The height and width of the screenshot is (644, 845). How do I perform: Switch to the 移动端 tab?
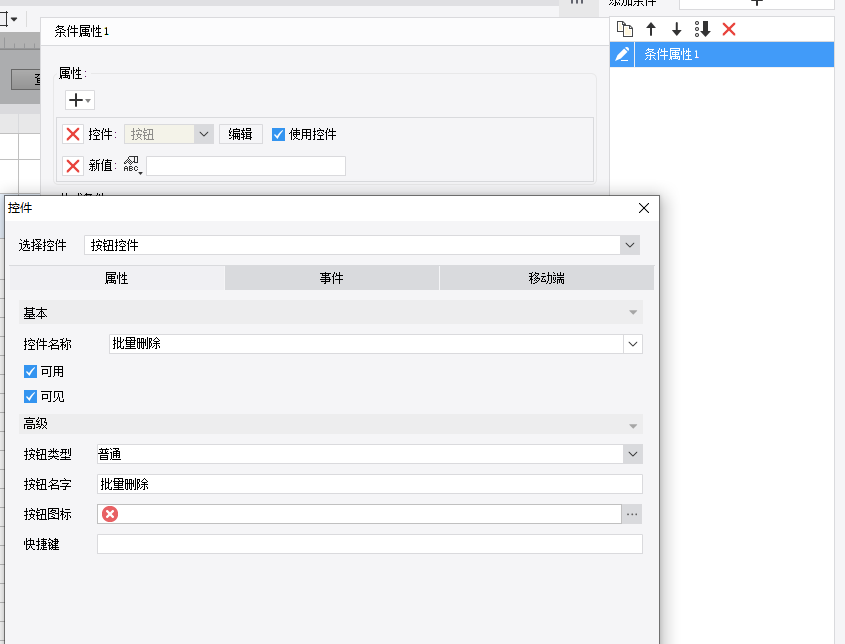click(x=546, y=278)
